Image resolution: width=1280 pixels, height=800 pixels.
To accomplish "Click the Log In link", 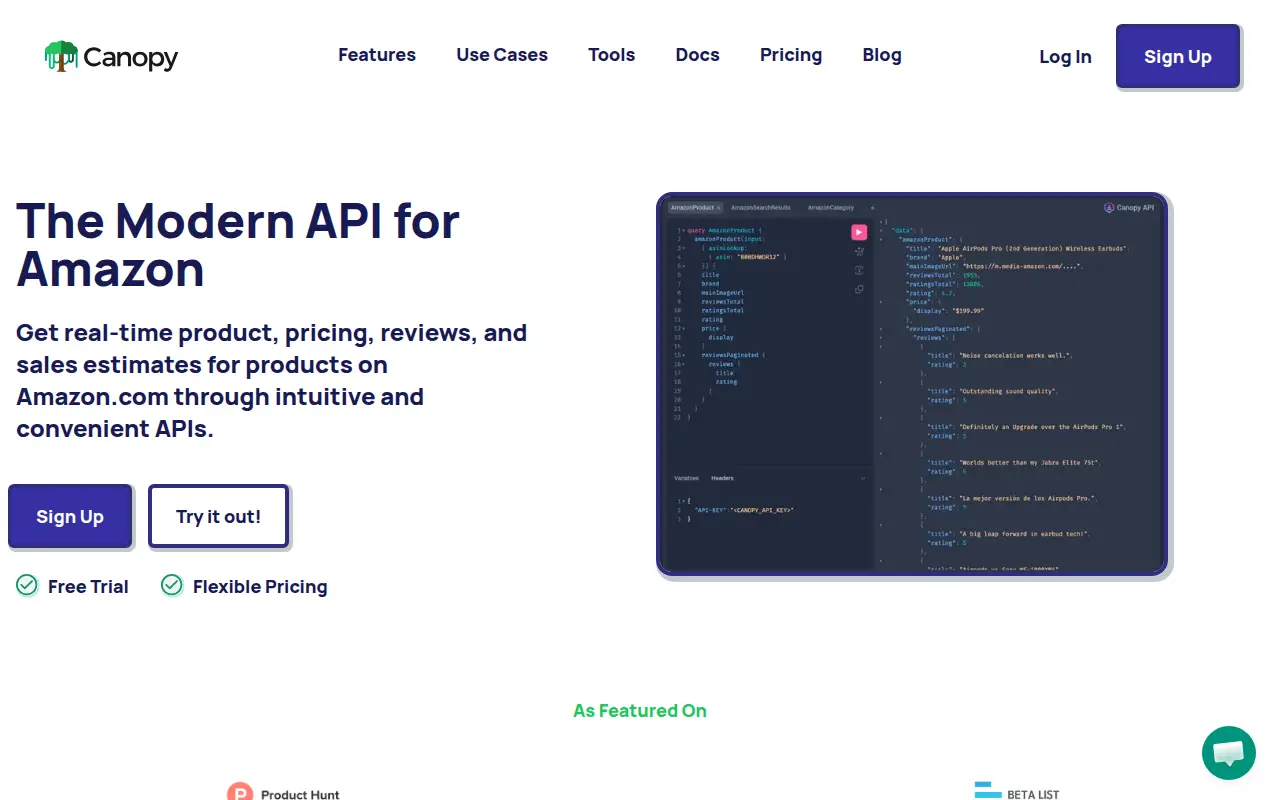I will (1065, 57).
